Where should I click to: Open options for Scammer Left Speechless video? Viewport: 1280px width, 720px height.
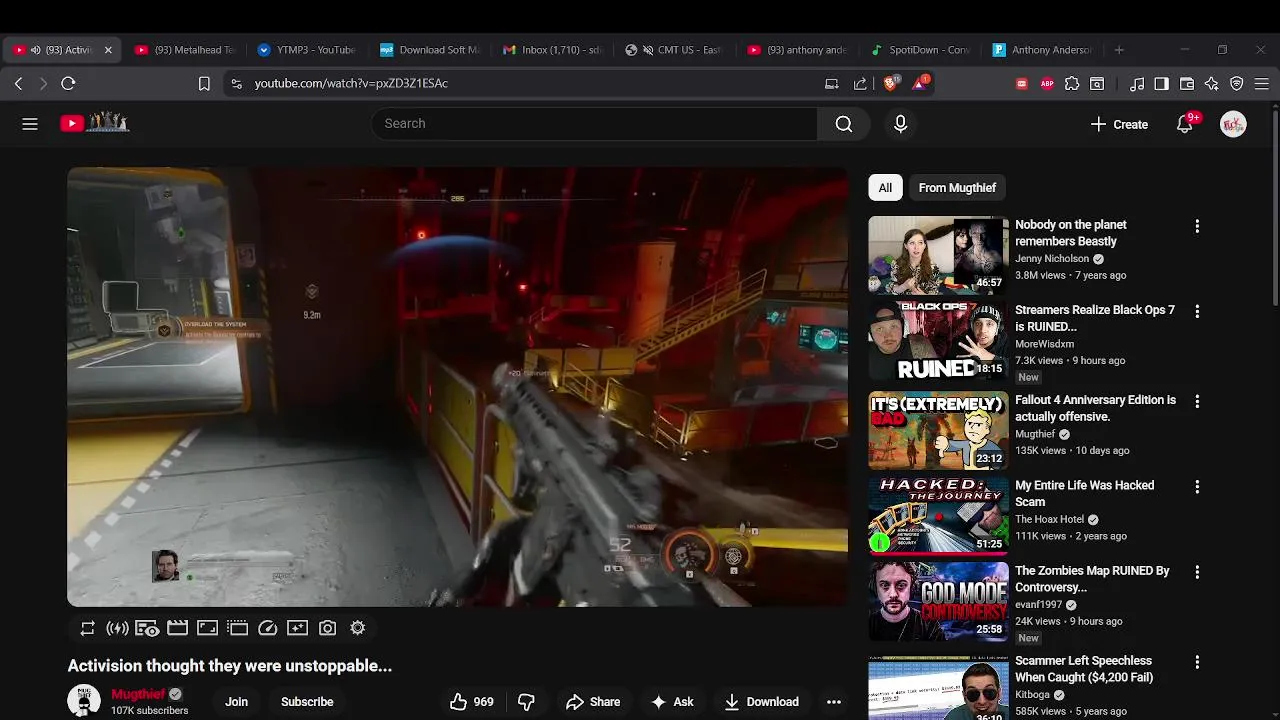(1197, 663)
